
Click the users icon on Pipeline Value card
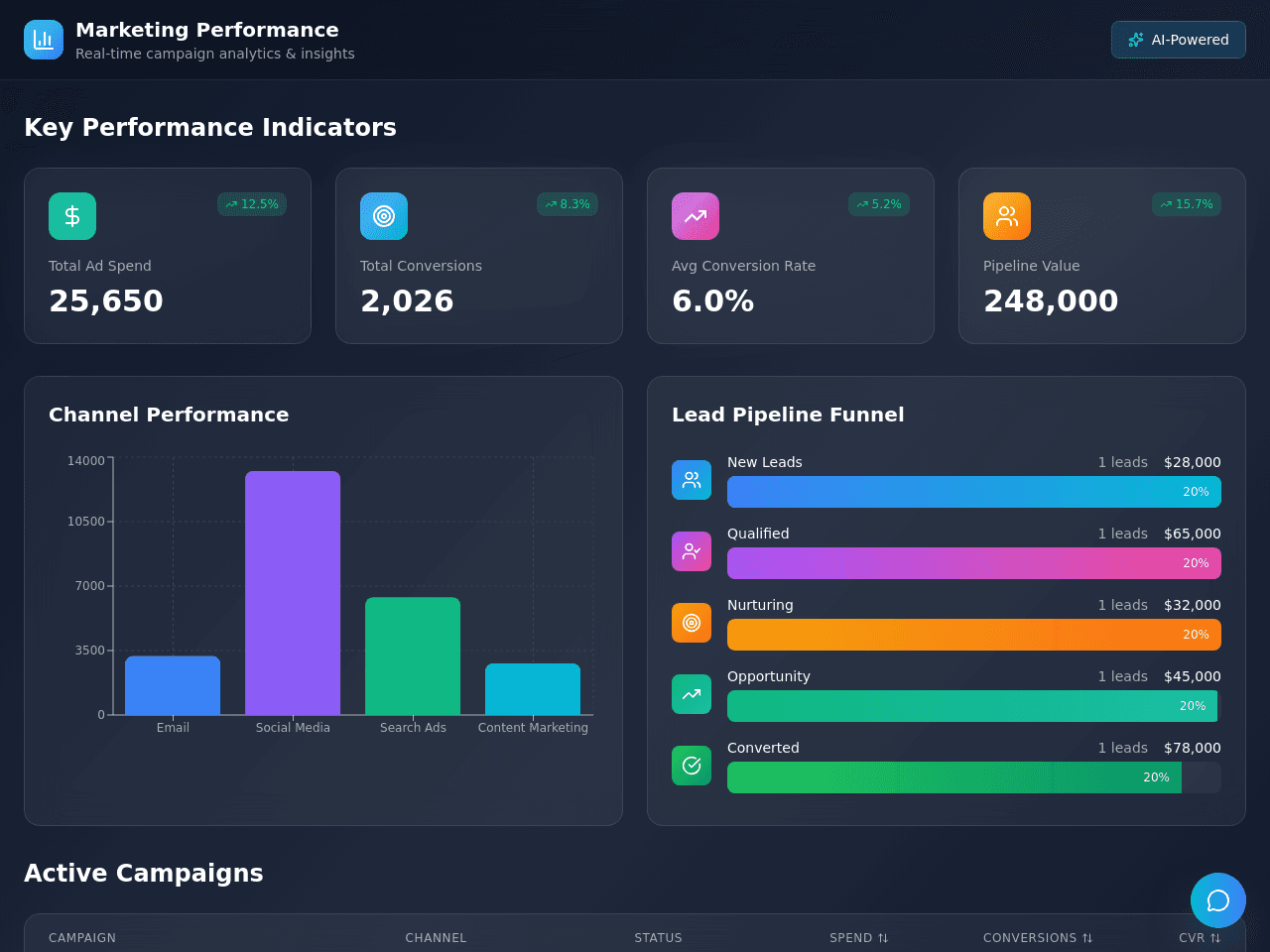(x=1007, y=216)
